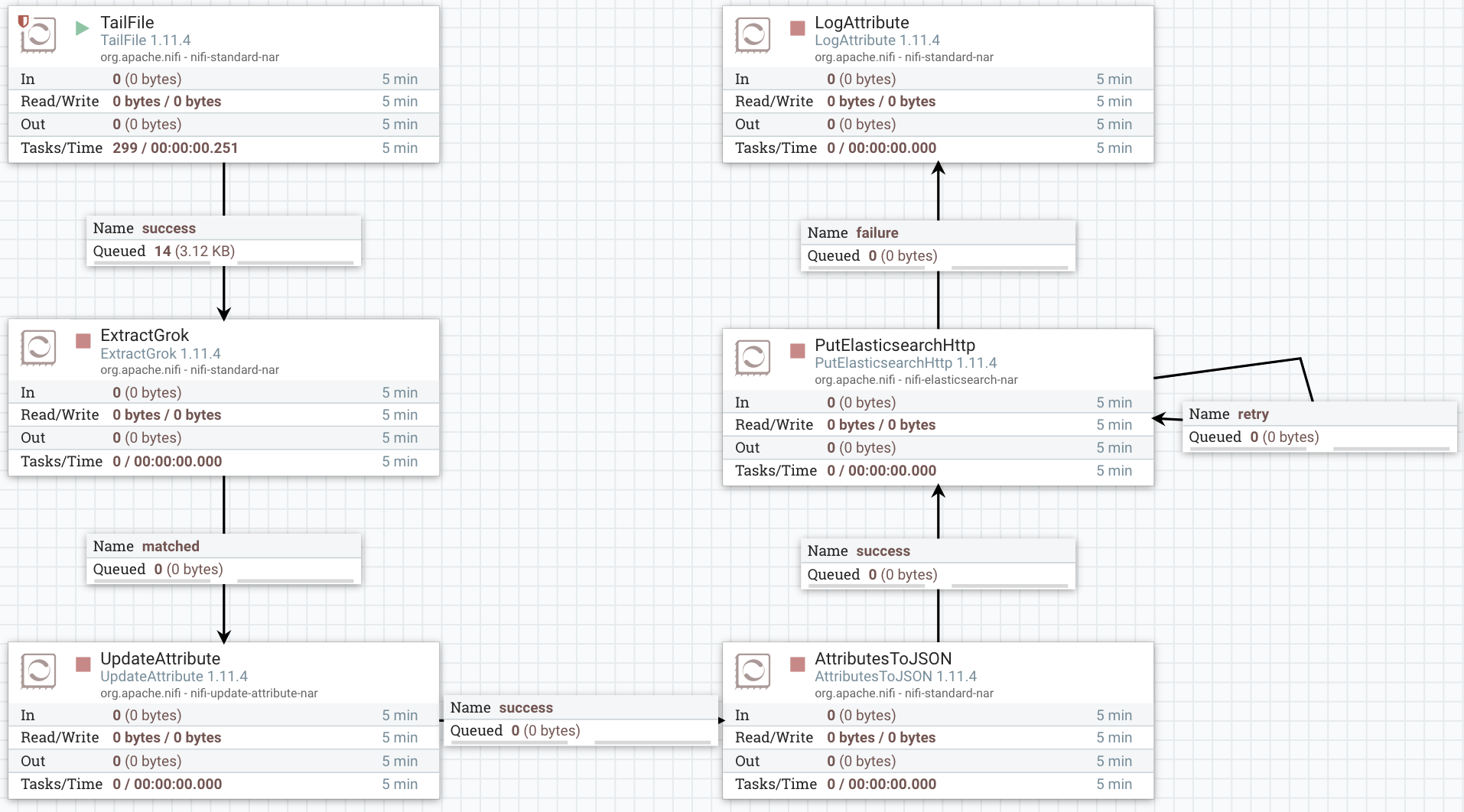Click the PutElasticsearchHttp Read/Write stats row
Viewport: 1464px width, 812px height.
[x=938, y=425]
